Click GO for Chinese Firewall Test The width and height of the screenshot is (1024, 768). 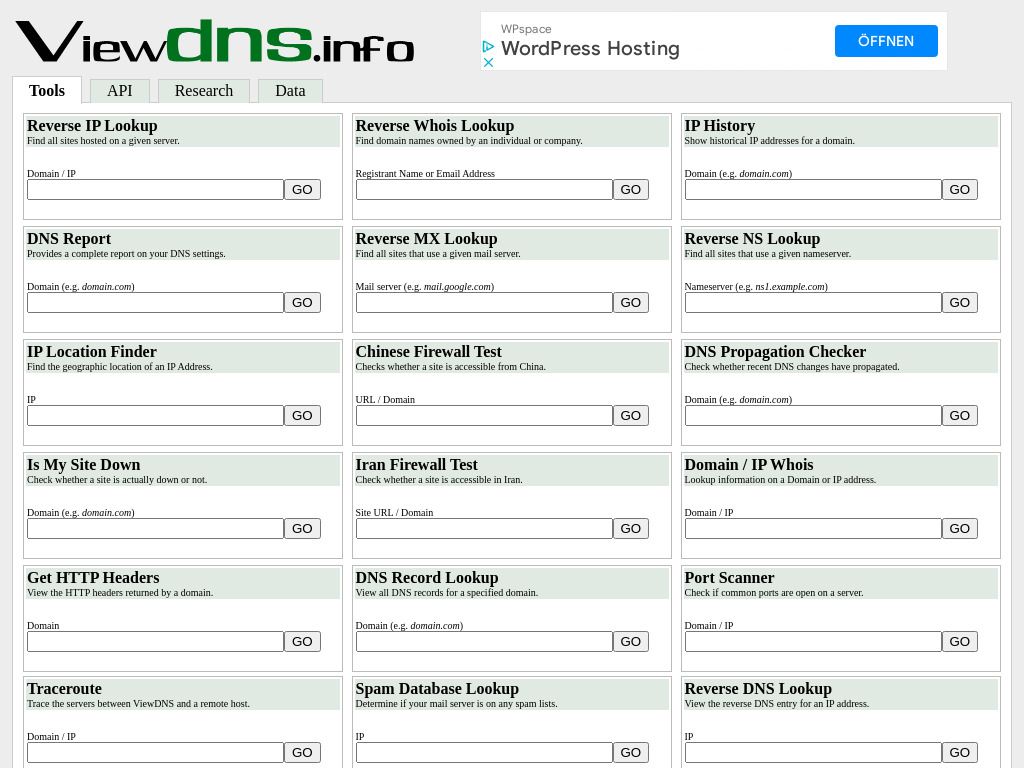pos(630,415)
